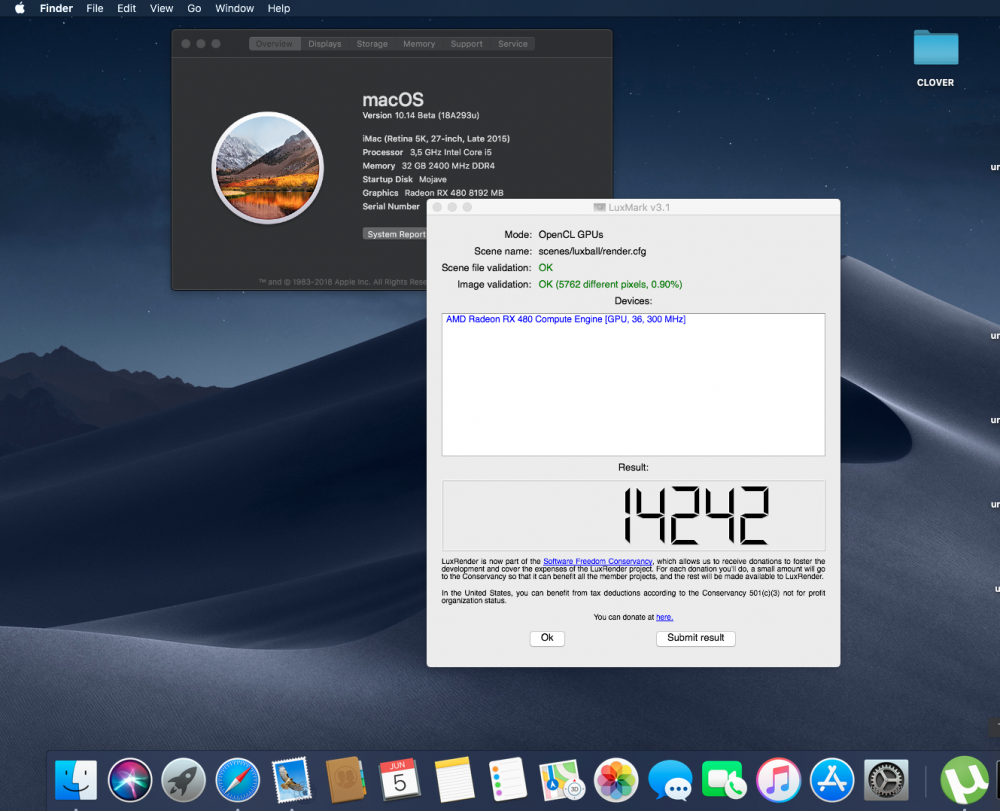
Task: Open the Go menu
Action: coord(195,8)
